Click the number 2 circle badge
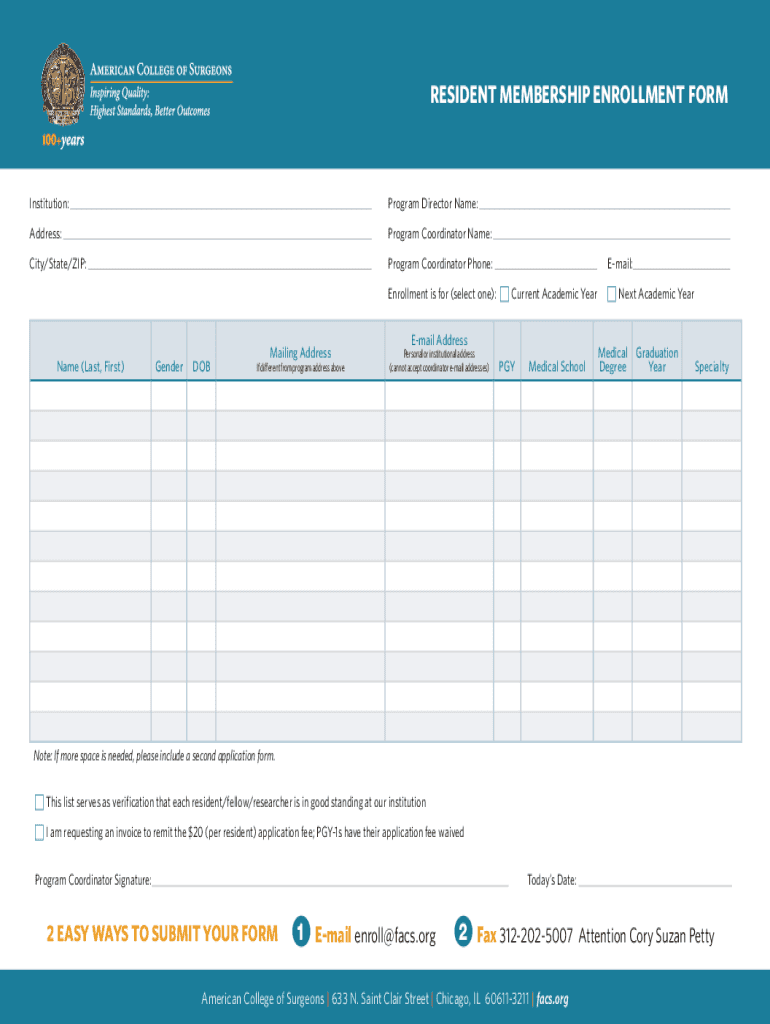 462,932
